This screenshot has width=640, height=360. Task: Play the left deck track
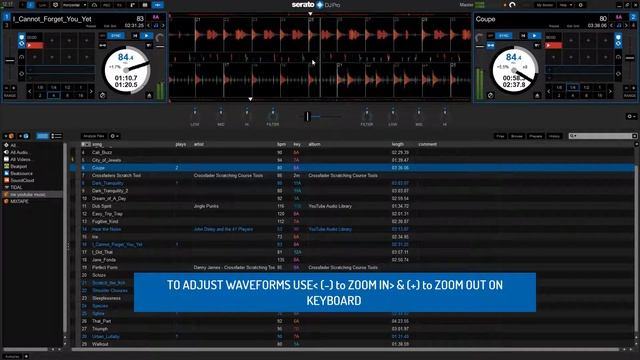coord(146,36)
